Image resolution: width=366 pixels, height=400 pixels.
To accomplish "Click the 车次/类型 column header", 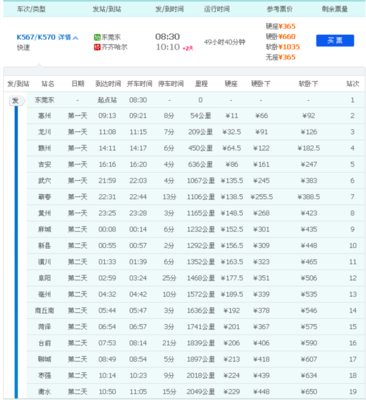I will 31,9.
